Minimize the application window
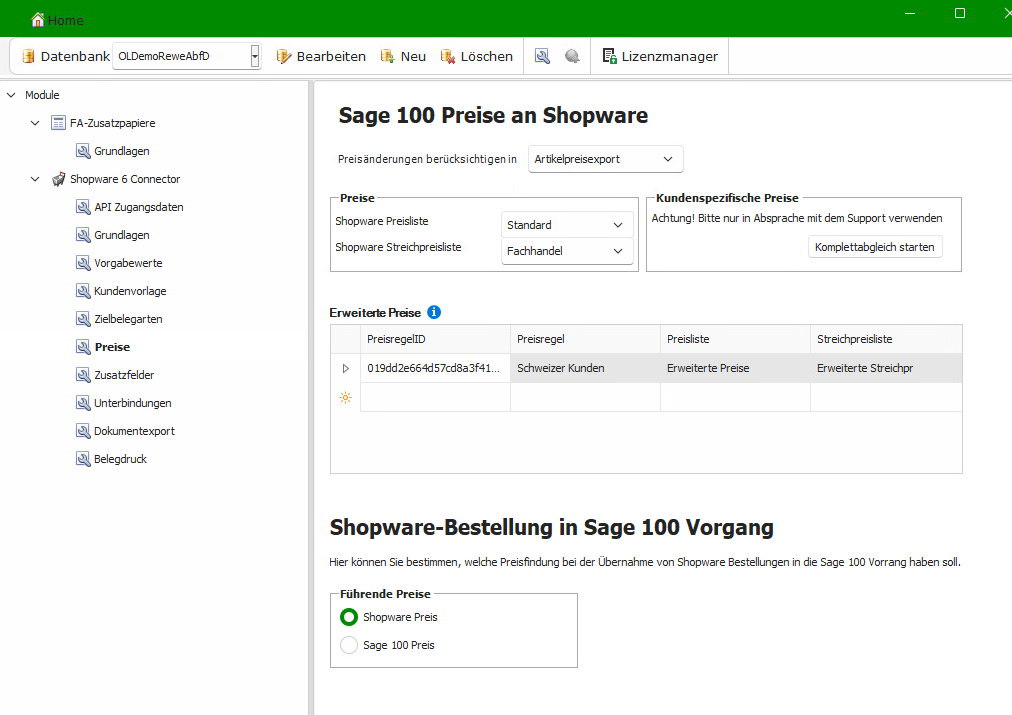This screenshot has width=1012, height=715. [910, 13]
